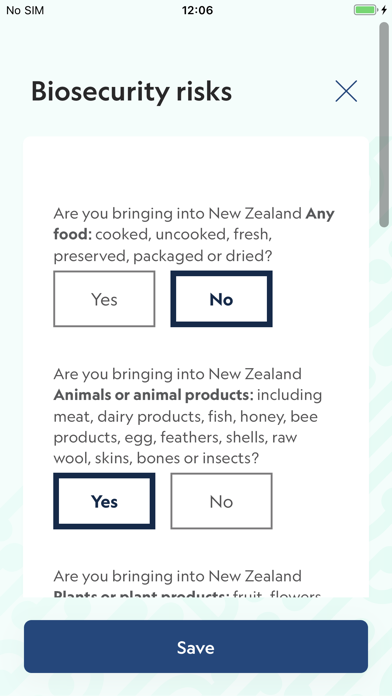Tap the Save button
Viewport: 392px width, 696px height.
(x=196, y=647)
